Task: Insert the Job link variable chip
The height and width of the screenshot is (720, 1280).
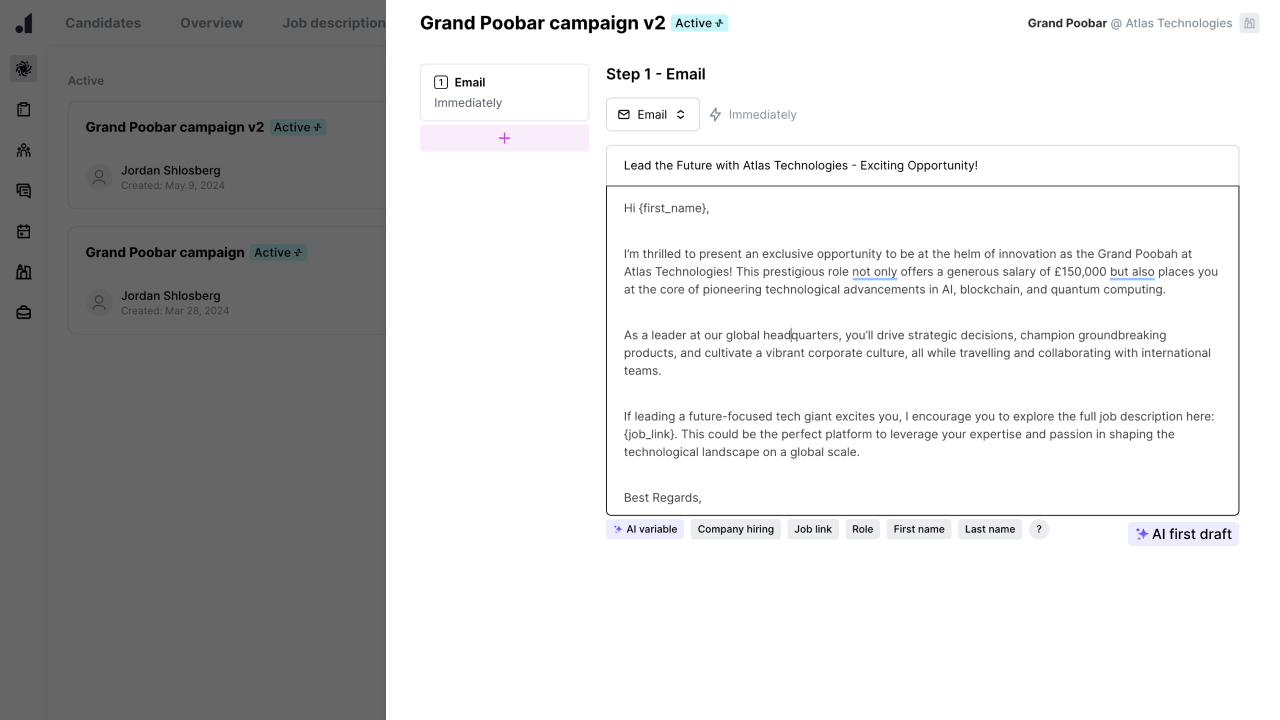Action: coord(812,529)
